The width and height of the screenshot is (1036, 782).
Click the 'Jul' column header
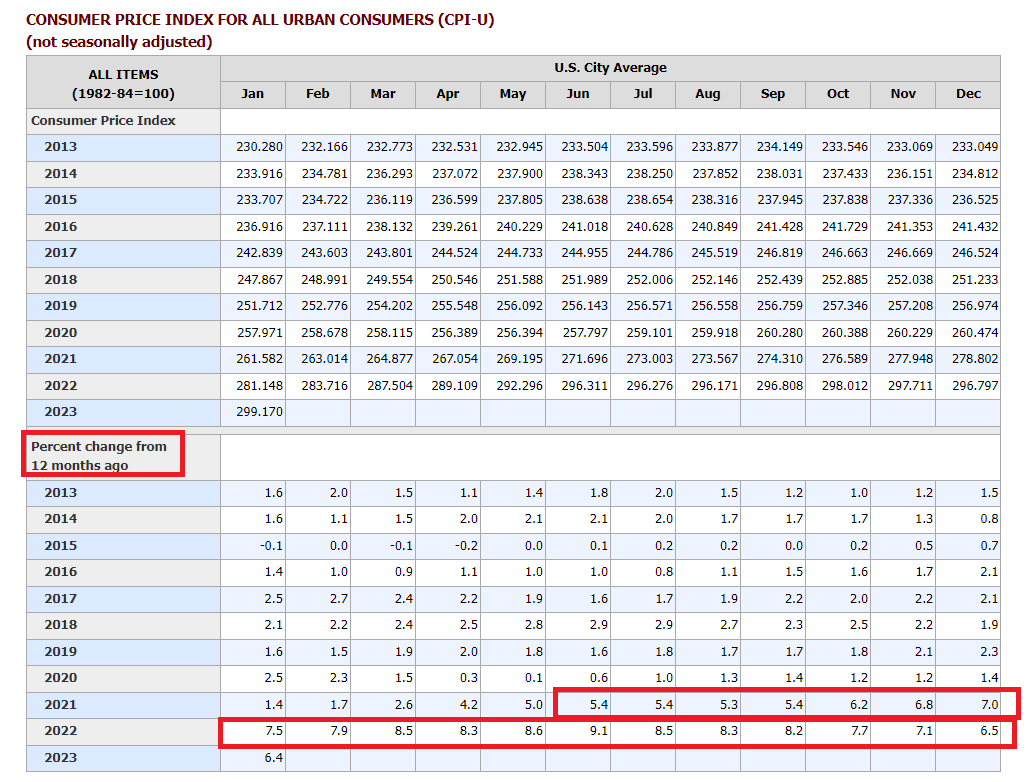[643, 94]
